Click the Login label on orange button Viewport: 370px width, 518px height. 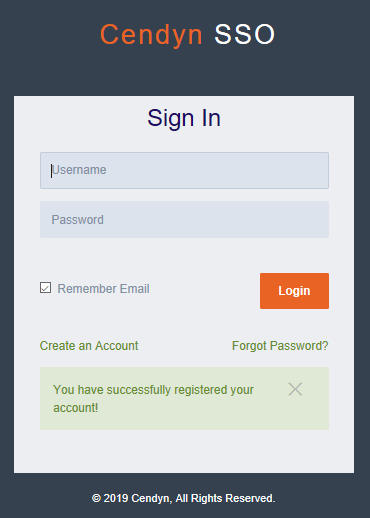(x=294, y=291)
